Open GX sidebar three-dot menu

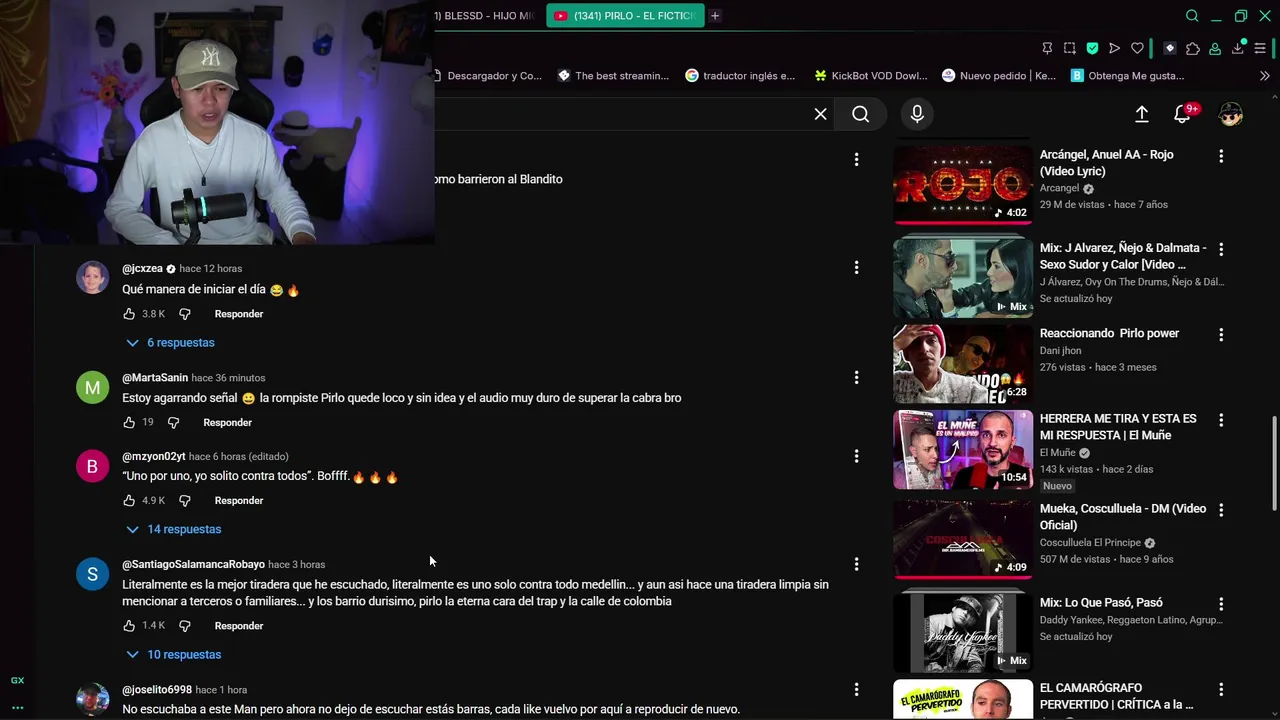17,707
